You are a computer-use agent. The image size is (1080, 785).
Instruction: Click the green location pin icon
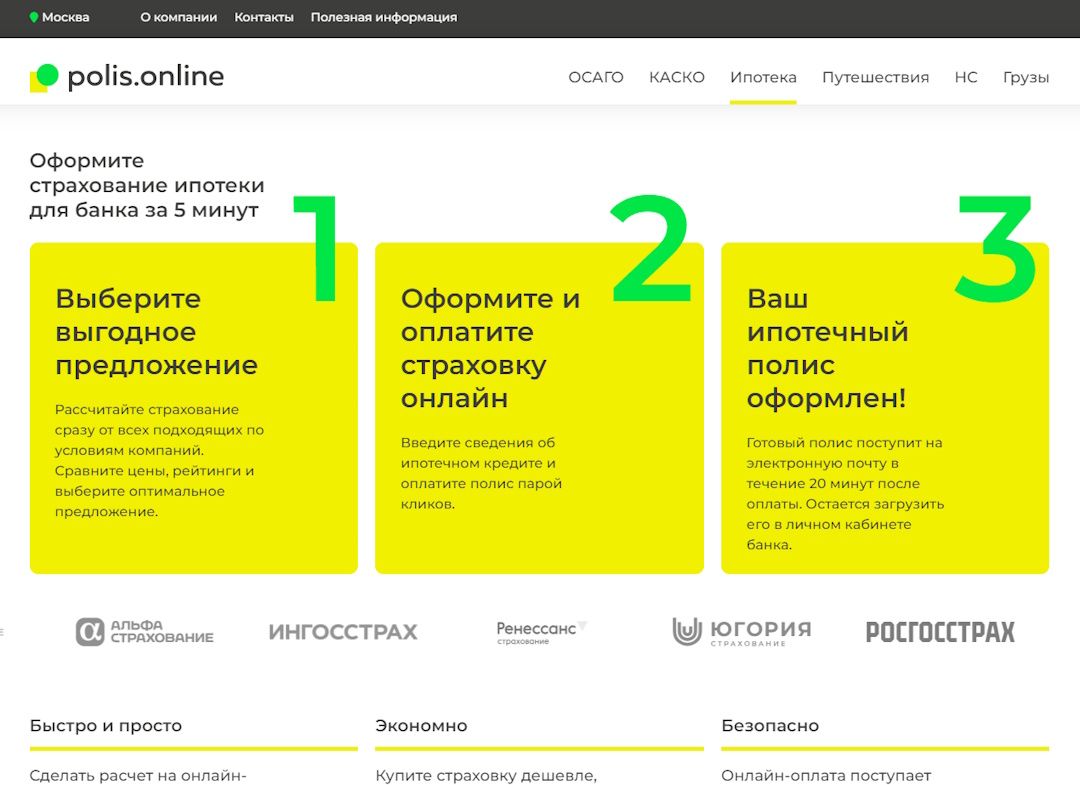(34, 17)
